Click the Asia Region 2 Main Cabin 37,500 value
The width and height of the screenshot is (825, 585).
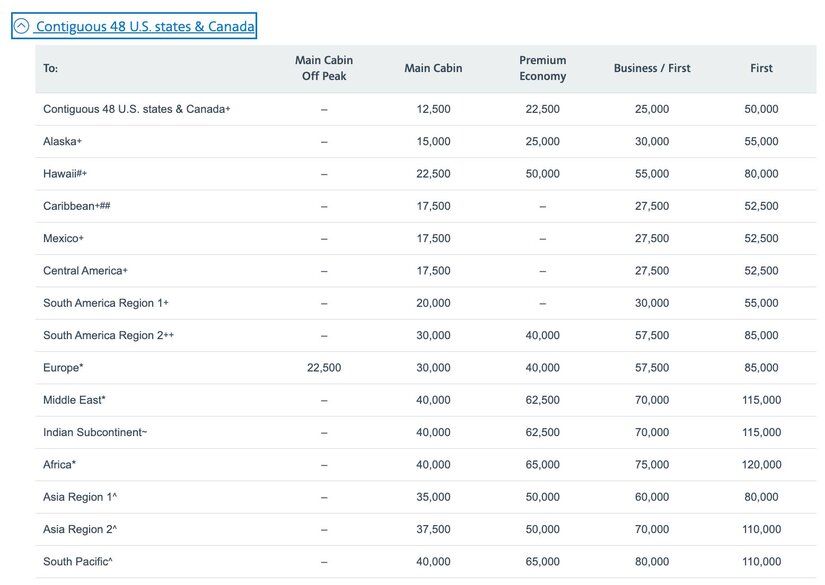pyautogui.click(x=433, y=529)
